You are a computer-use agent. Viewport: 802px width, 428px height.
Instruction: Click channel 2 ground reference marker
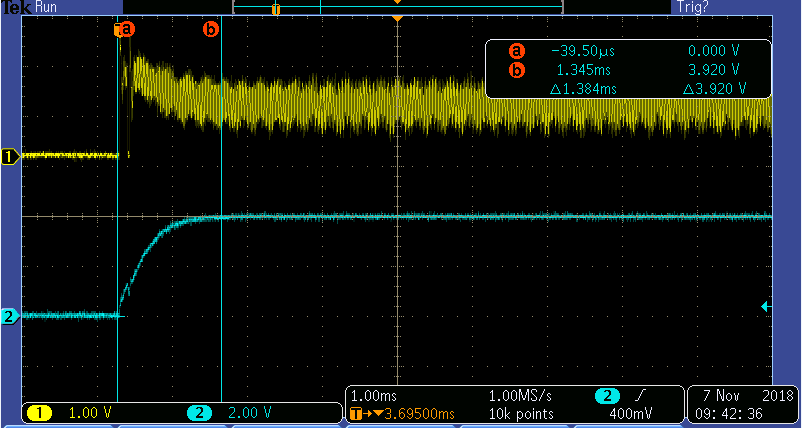coord(10,317)
